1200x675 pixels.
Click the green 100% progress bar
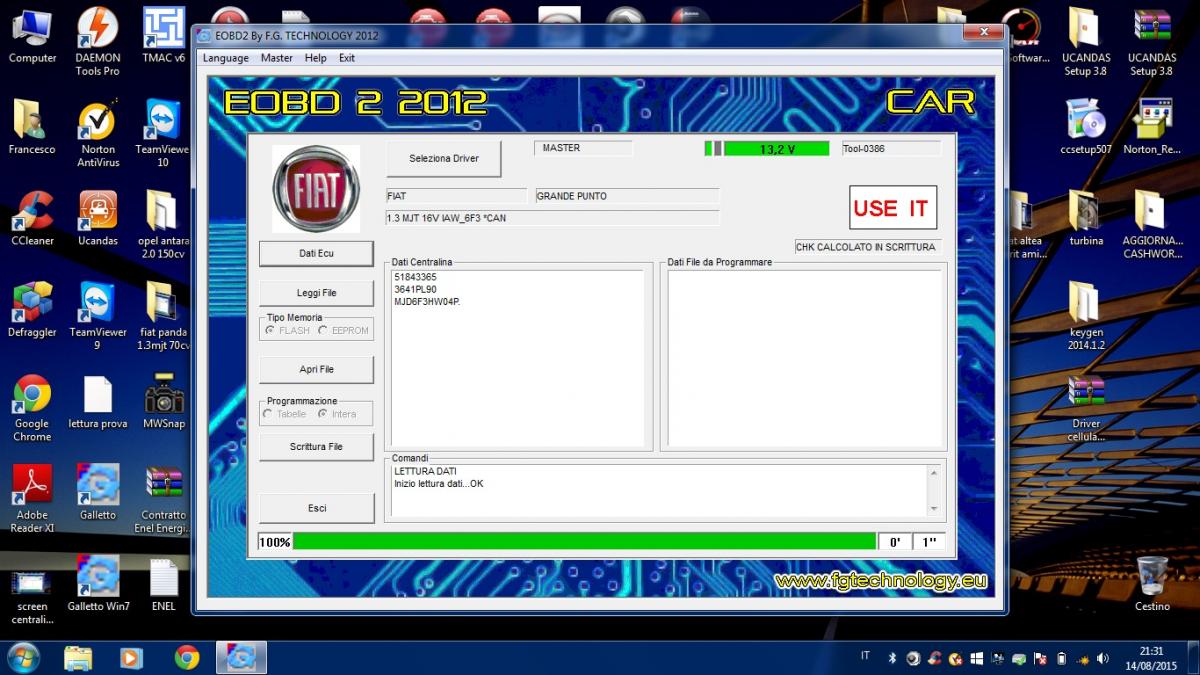(x=584, y=541)
